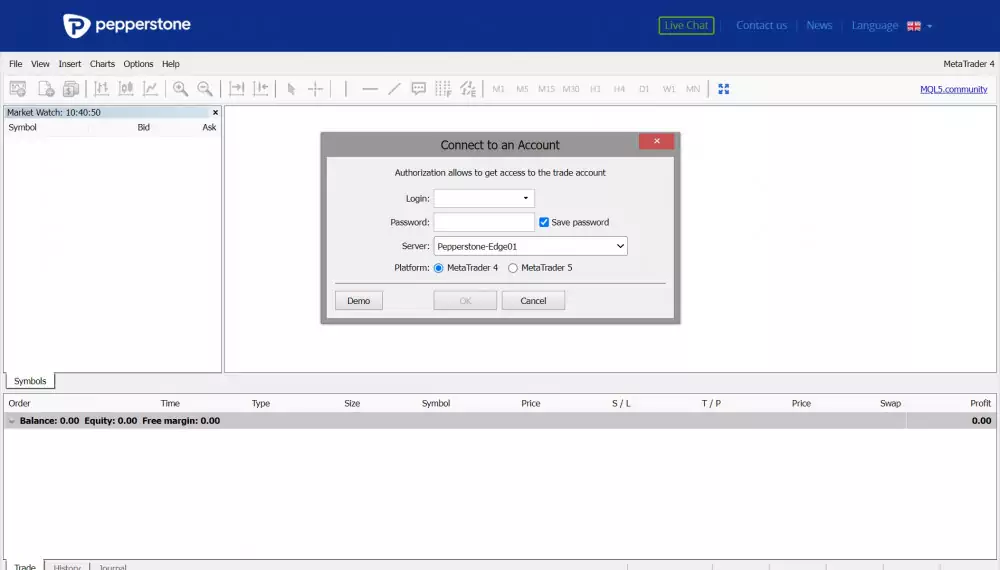The image size is (1000, 570).
Task: Toggle auto scroll chart icon
Action: tap(237, 89)
